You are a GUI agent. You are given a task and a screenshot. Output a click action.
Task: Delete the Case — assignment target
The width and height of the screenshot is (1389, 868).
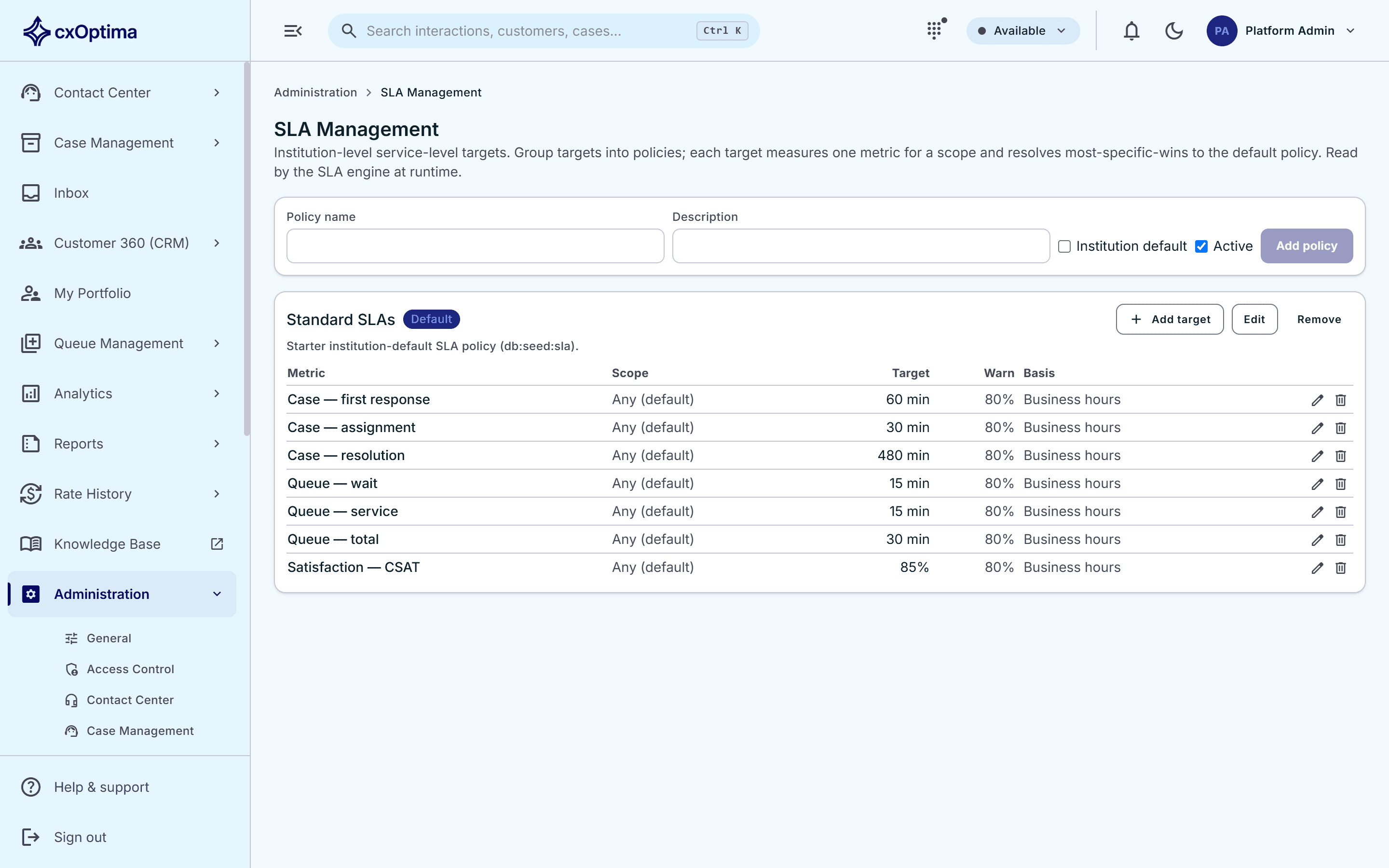tap(1340, 428)
